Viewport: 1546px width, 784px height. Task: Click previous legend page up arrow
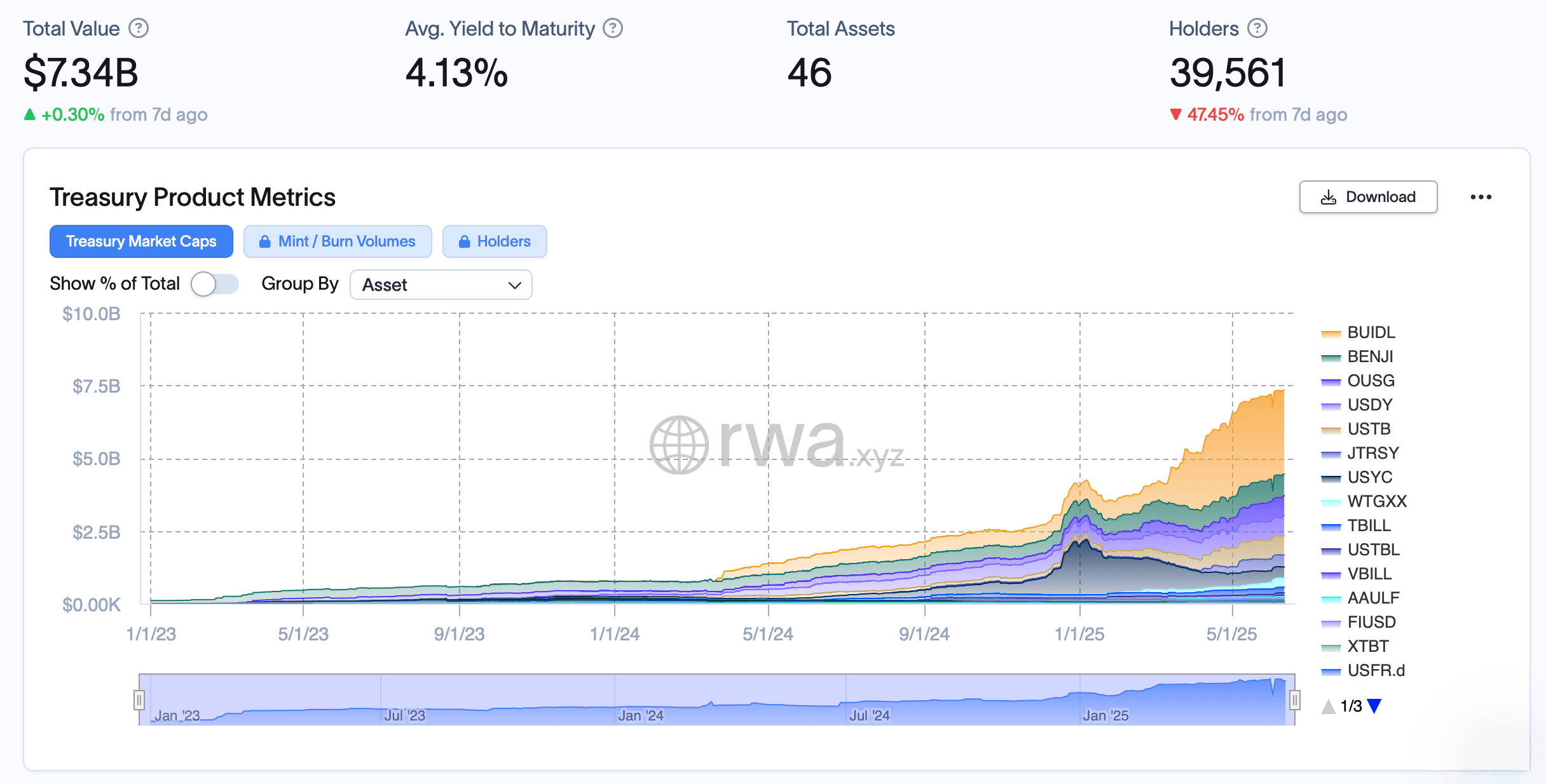[x=1328, y=706]
